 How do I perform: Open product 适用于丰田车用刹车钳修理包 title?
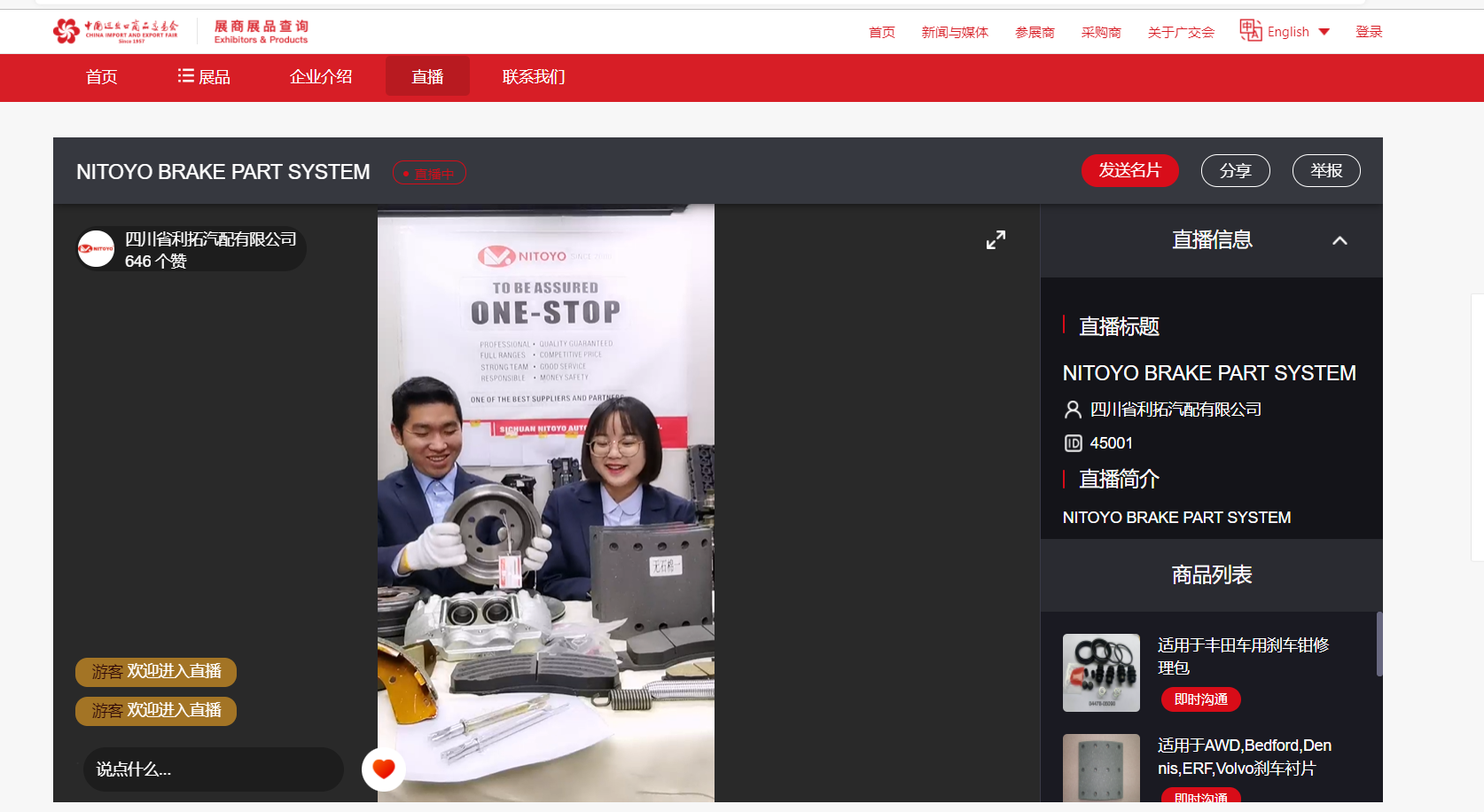coord(1243,656)
